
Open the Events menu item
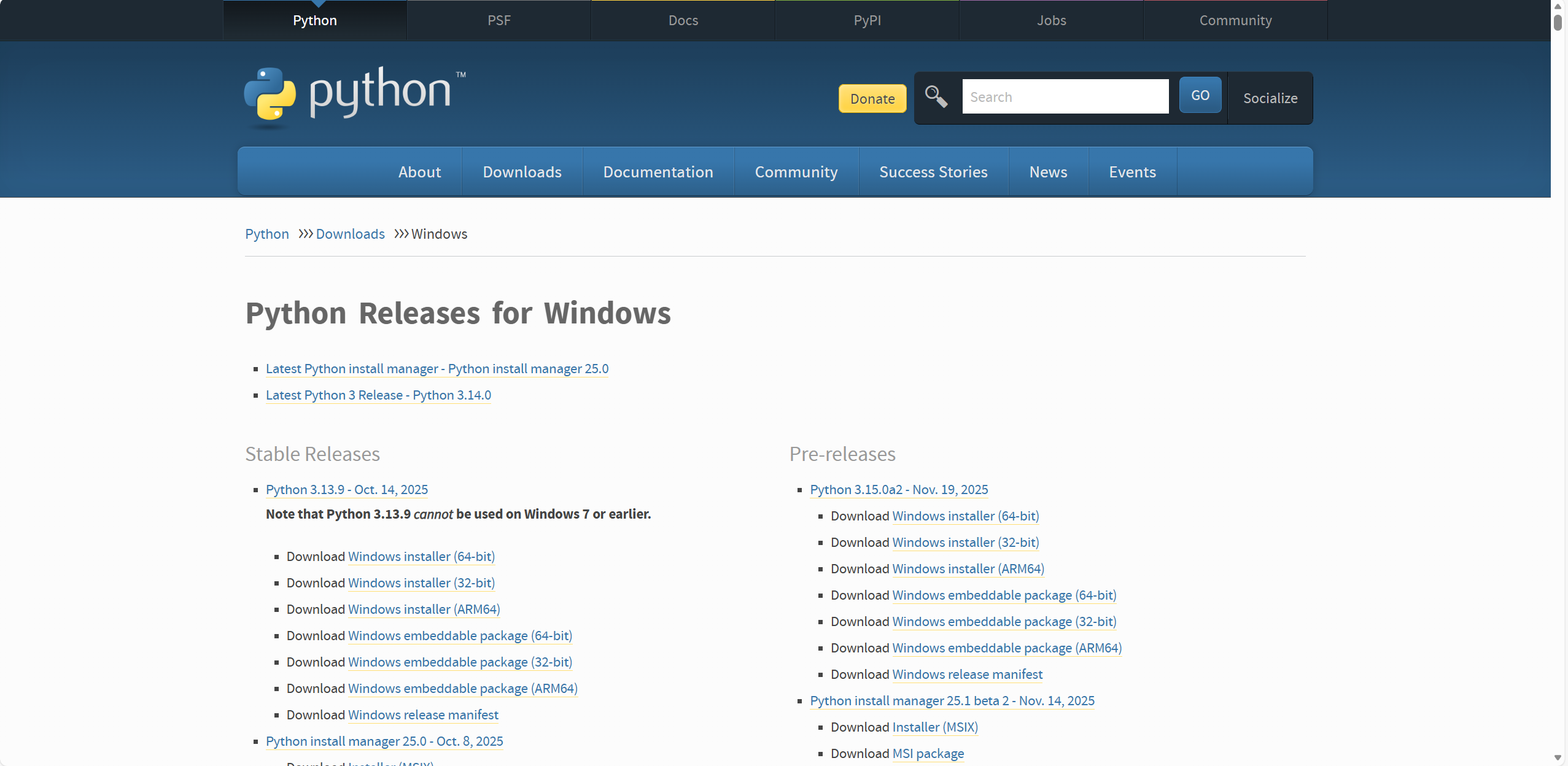click(1131, 172)
